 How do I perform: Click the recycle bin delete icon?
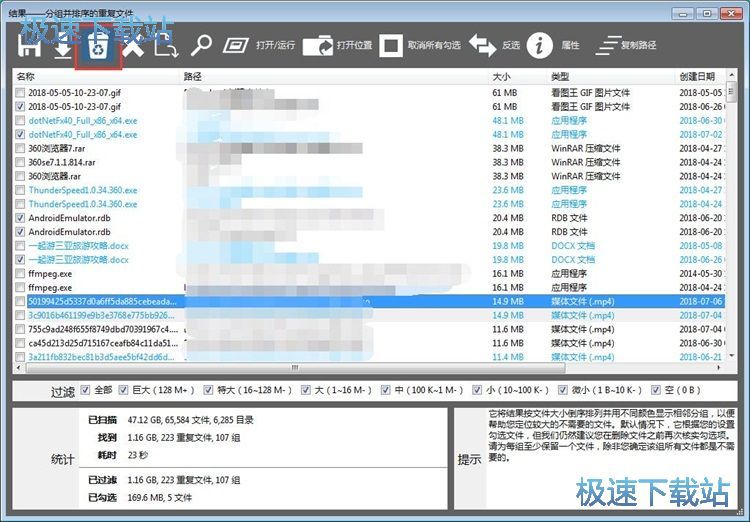(x=99, y=48)
